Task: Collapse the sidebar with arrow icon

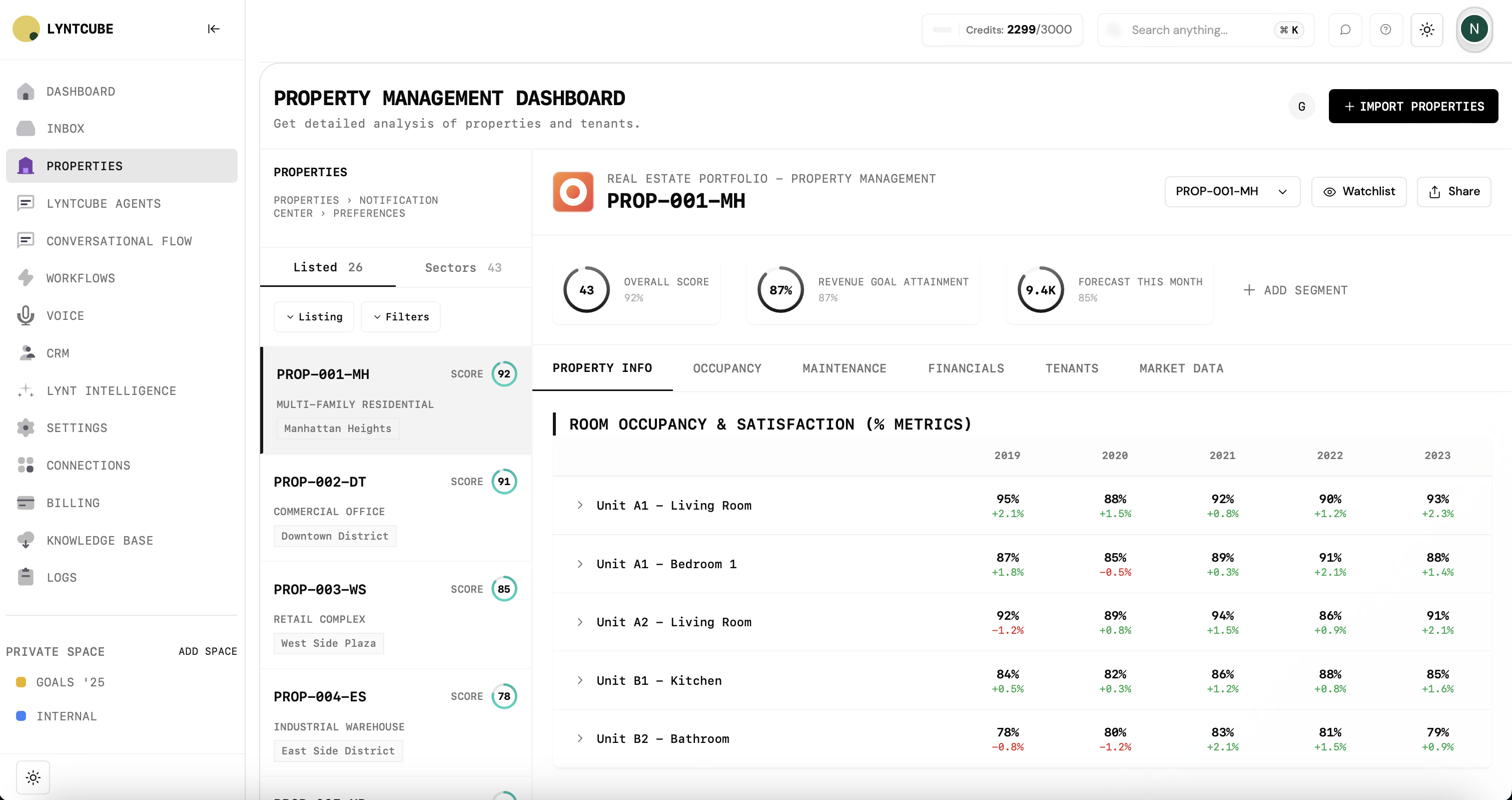Action: tap(213, 29)
